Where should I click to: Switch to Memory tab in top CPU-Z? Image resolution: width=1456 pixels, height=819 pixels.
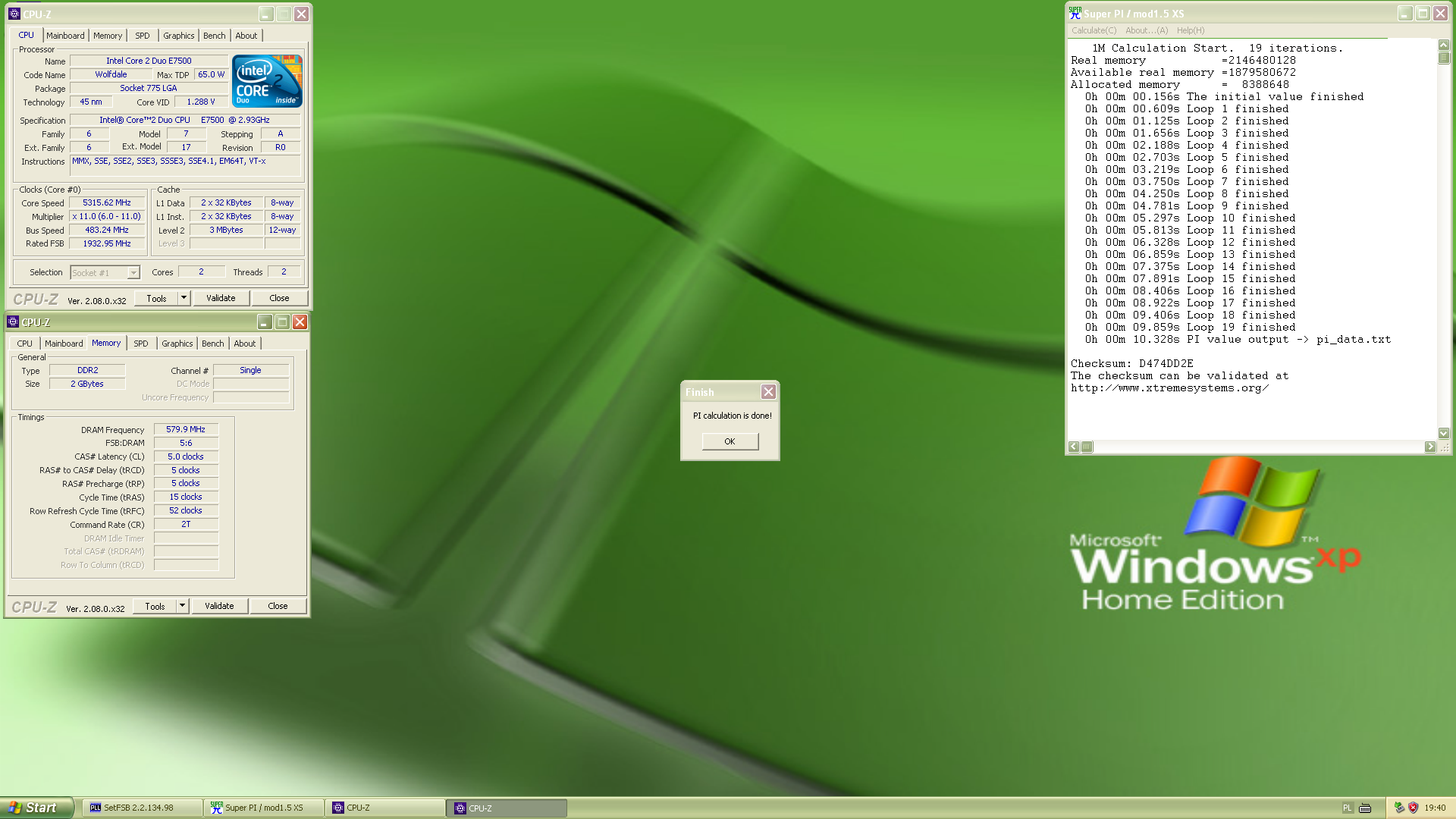click(108, 36)
